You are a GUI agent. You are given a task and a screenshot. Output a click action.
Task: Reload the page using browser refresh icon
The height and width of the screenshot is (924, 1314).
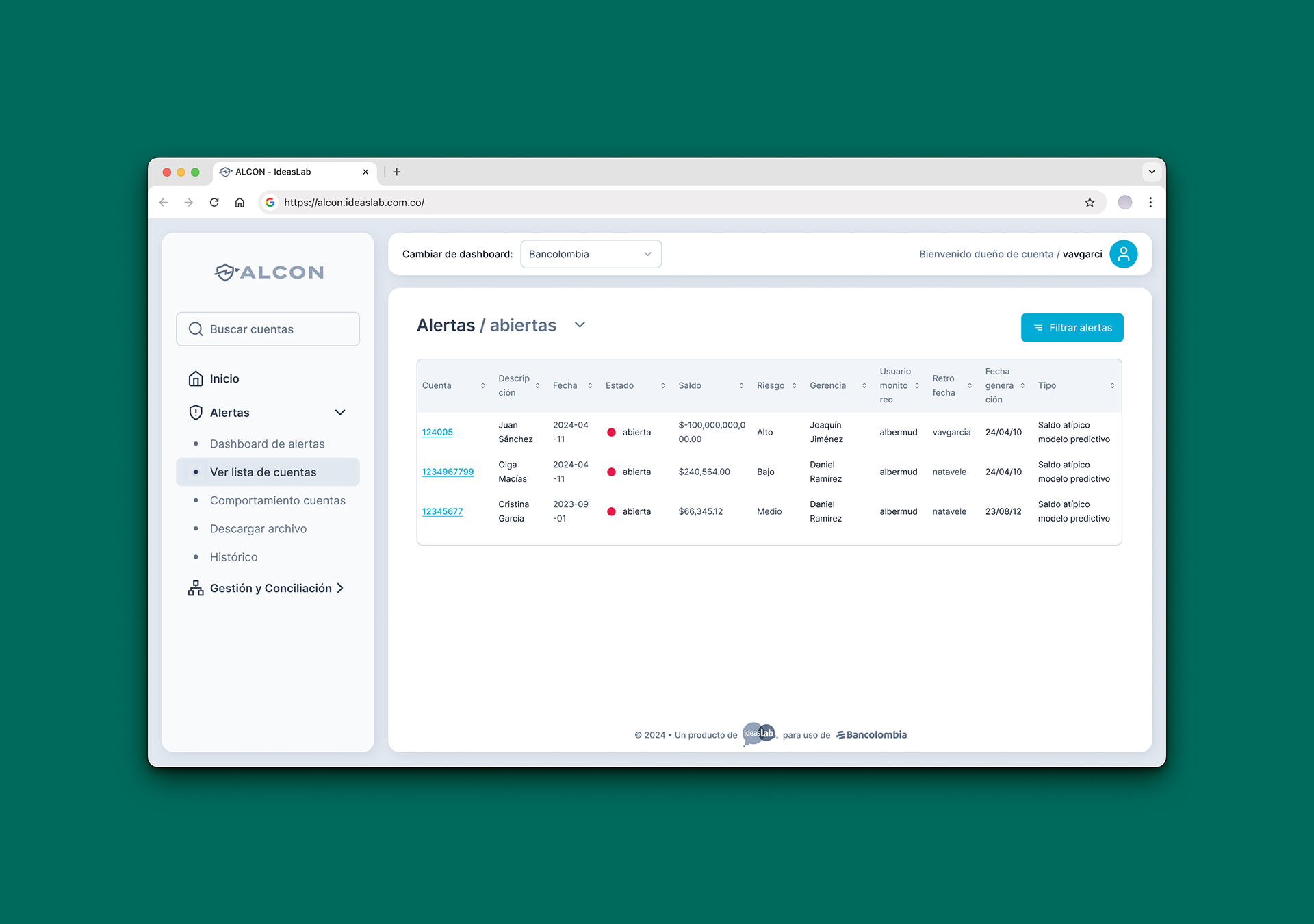[214, 203]
